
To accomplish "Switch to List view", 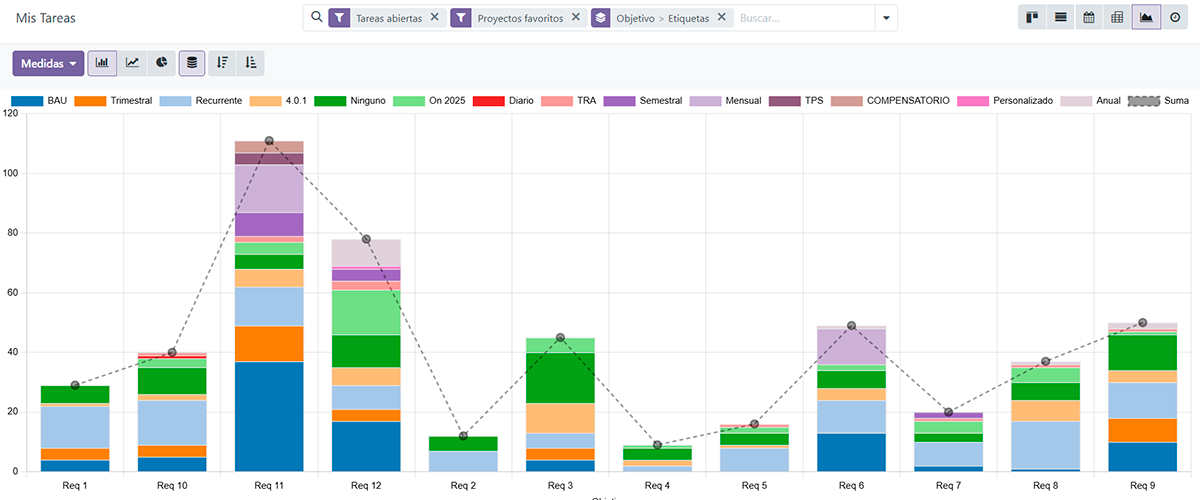I will [x=1060, y=18].
